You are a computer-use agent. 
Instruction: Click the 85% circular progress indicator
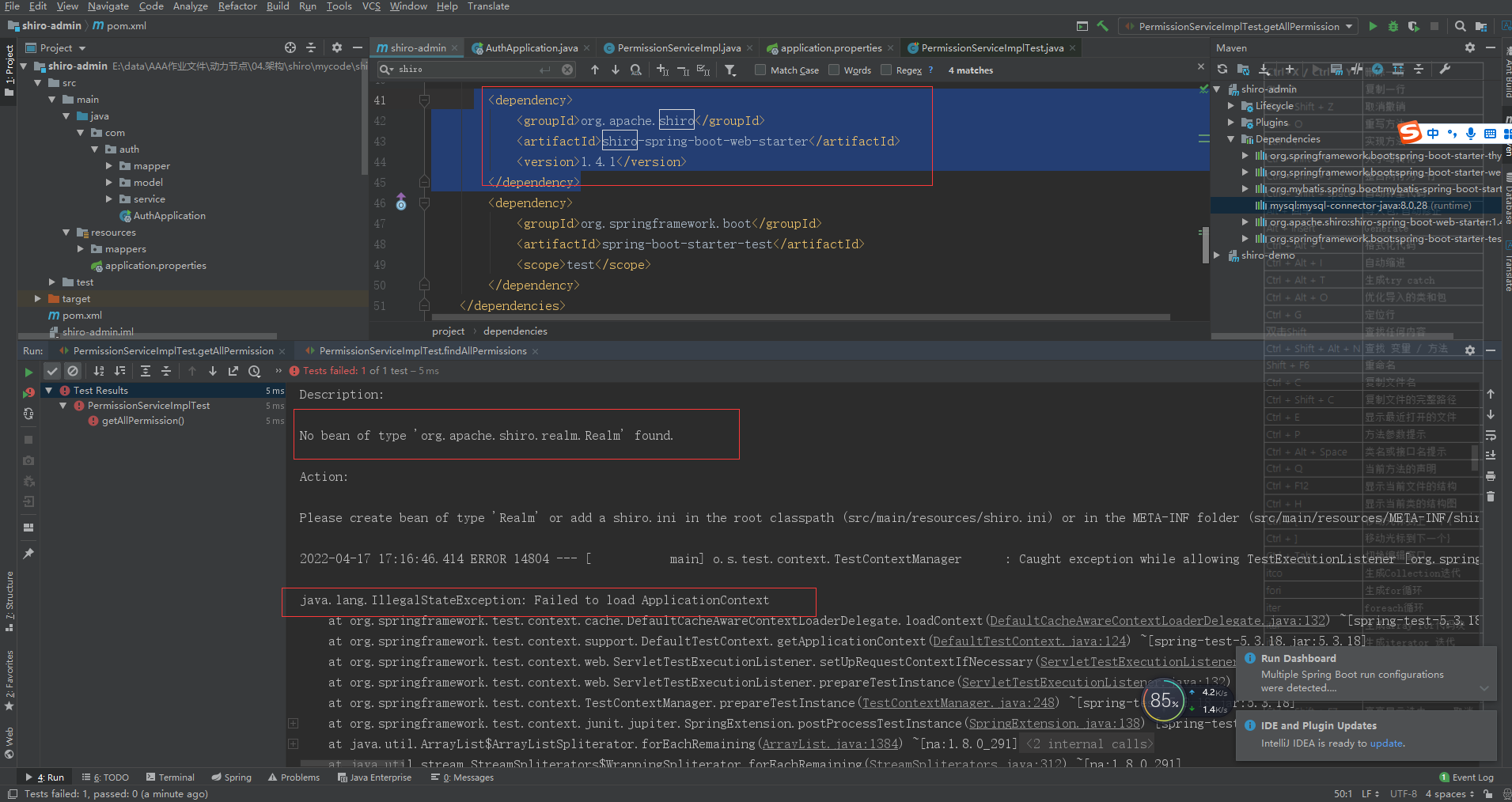coord(1163,701)
